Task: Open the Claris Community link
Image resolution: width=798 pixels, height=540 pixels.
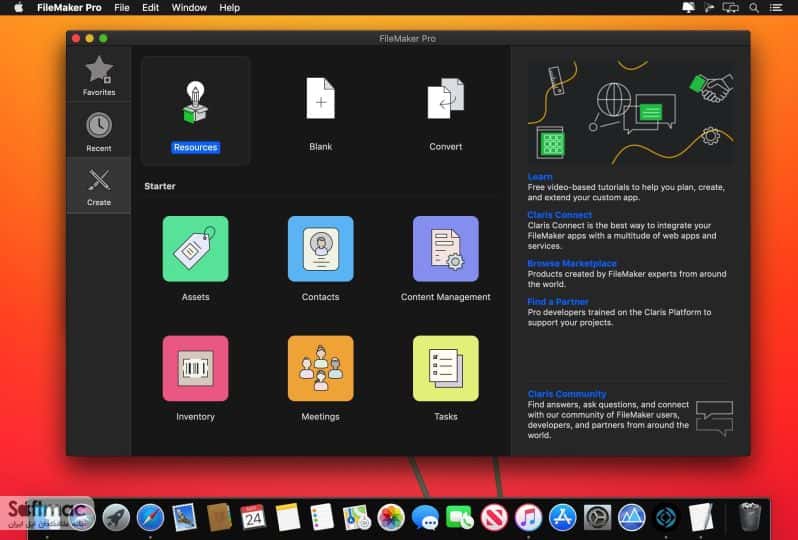Action: coord(567,394)
